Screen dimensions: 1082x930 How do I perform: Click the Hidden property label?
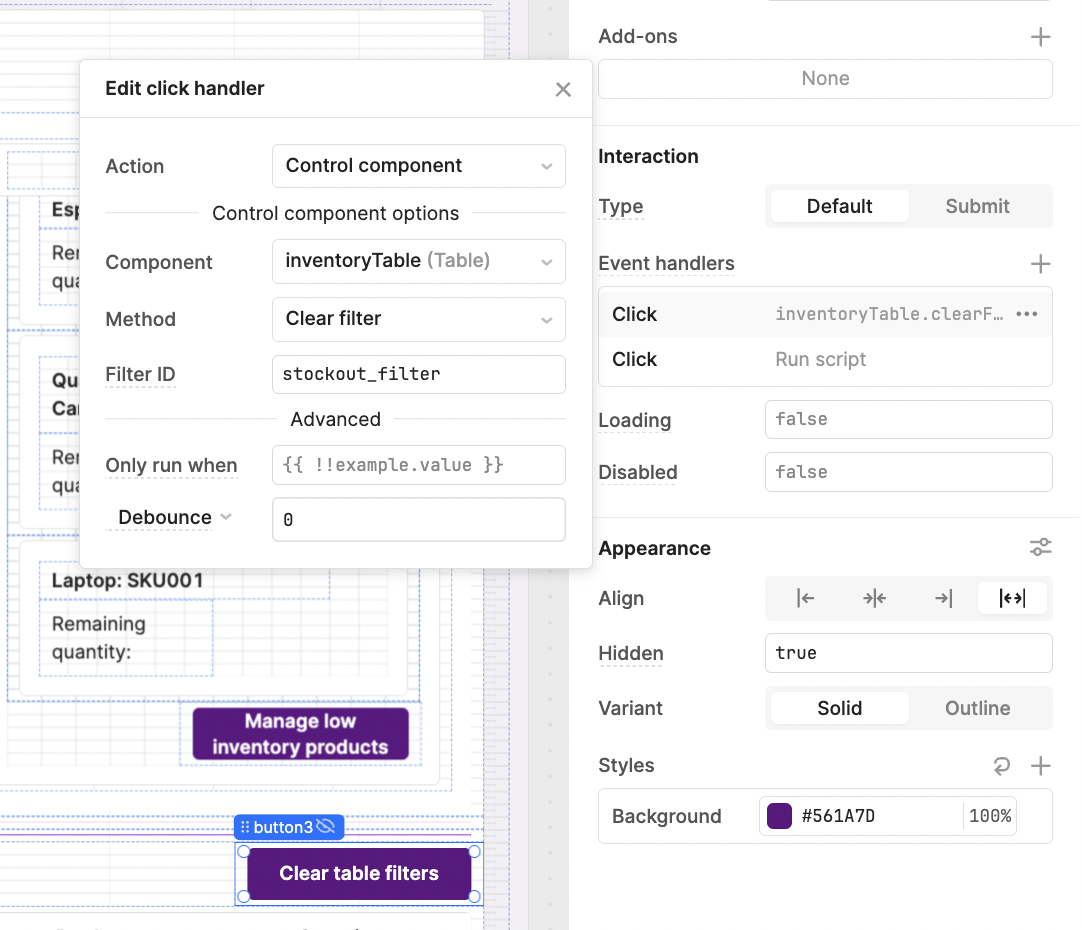point(631,653)
